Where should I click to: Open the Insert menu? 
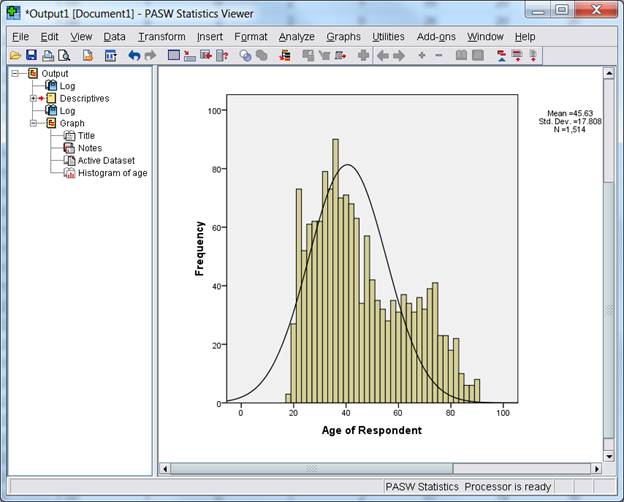tap(210, 37)
